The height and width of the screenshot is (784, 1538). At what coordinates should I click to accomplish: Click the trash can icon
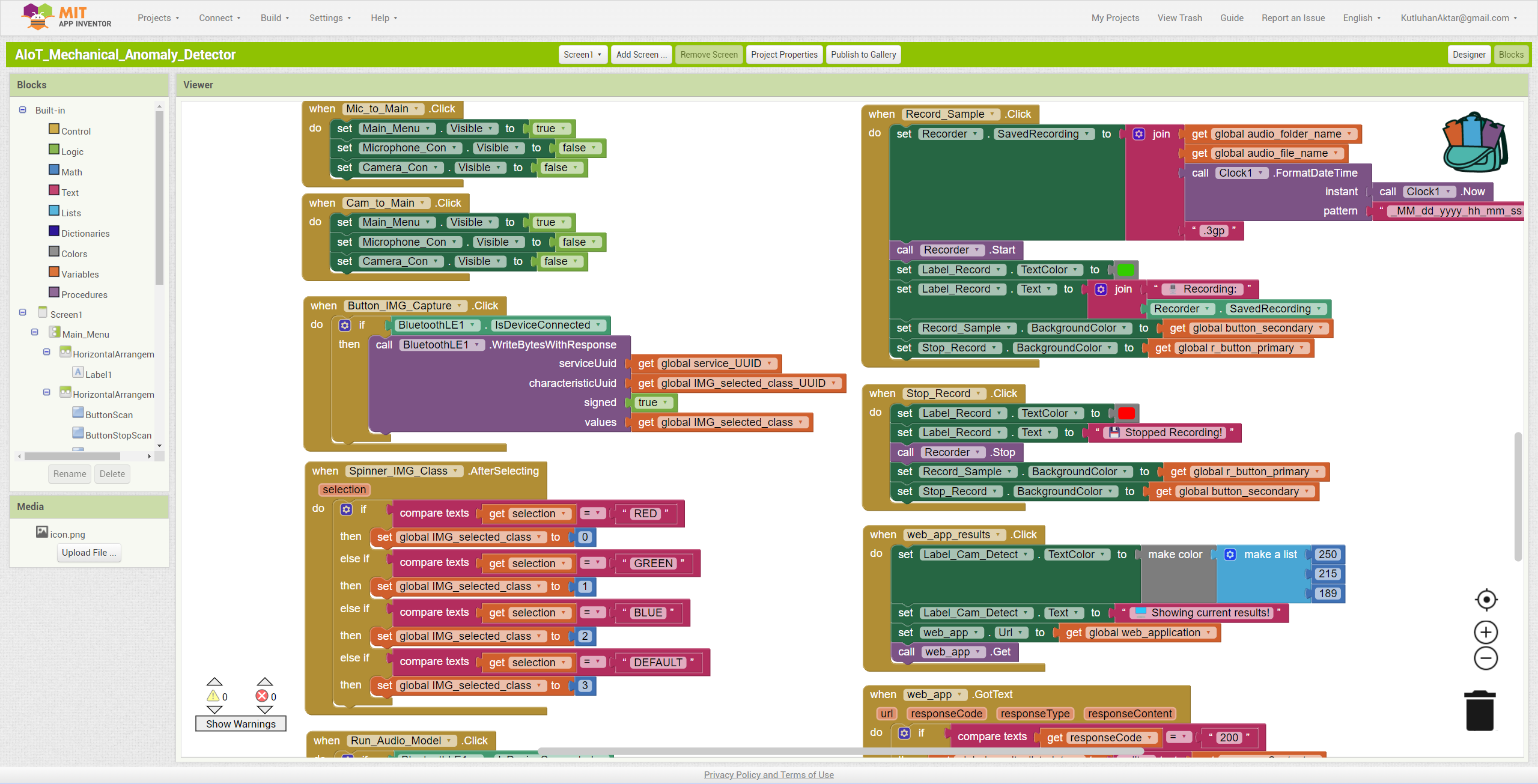1479,711
